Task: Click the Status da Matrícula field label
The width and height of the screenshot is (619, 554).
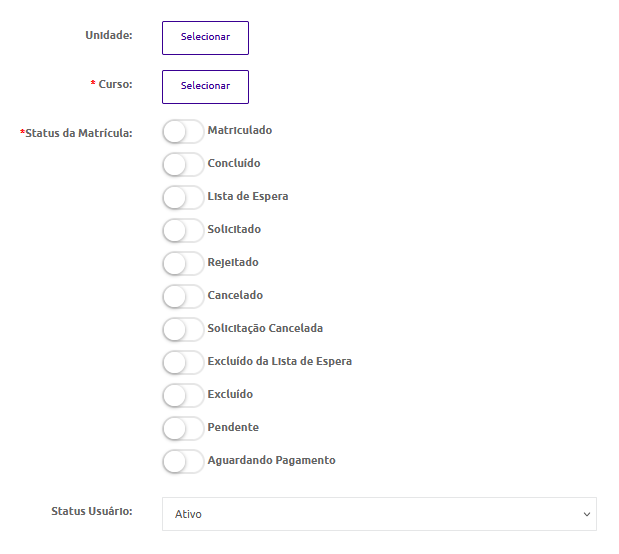Action: click(x=76, y=133)
